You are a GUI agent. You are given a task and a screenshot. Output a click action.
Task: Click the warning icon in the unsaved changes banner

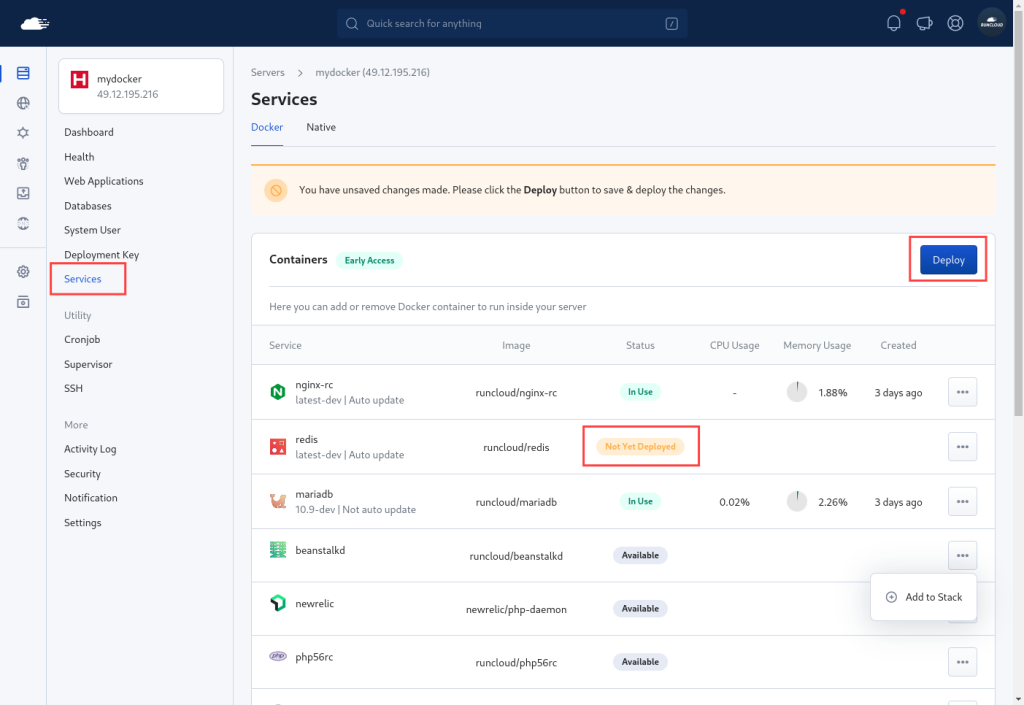[x=276, y=191]
